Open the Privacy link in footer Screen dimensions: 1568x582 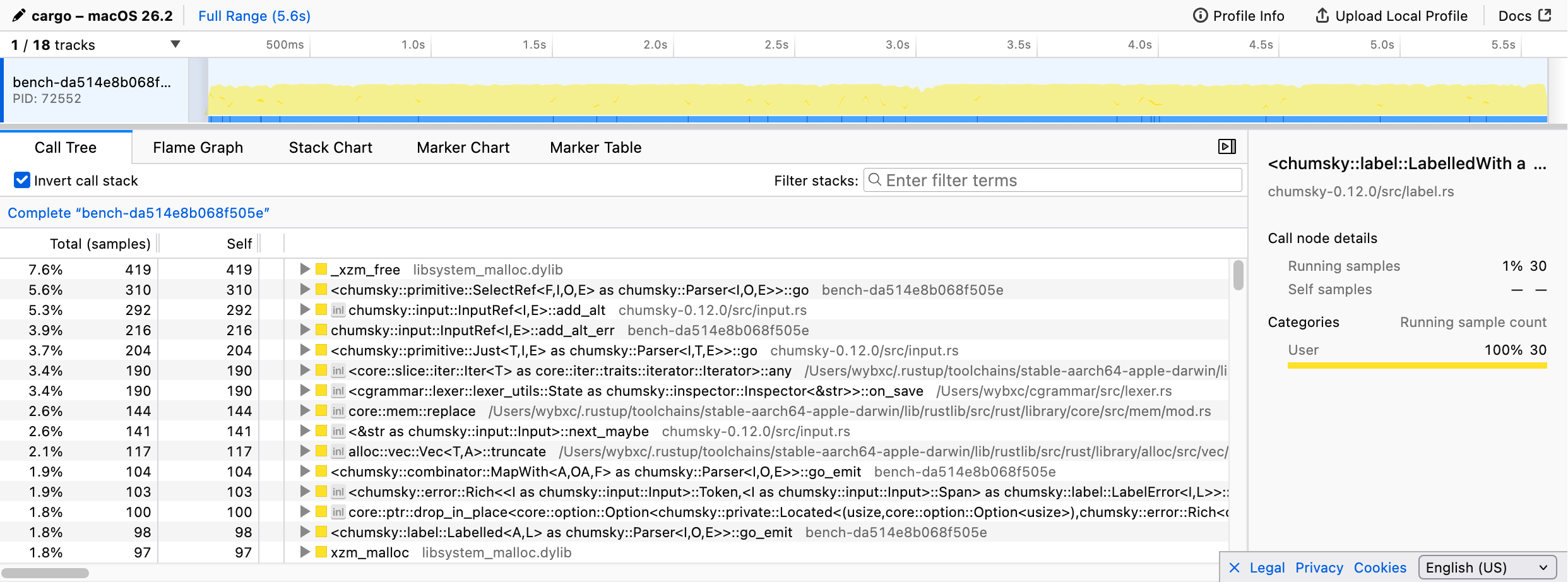point(1319,567)
